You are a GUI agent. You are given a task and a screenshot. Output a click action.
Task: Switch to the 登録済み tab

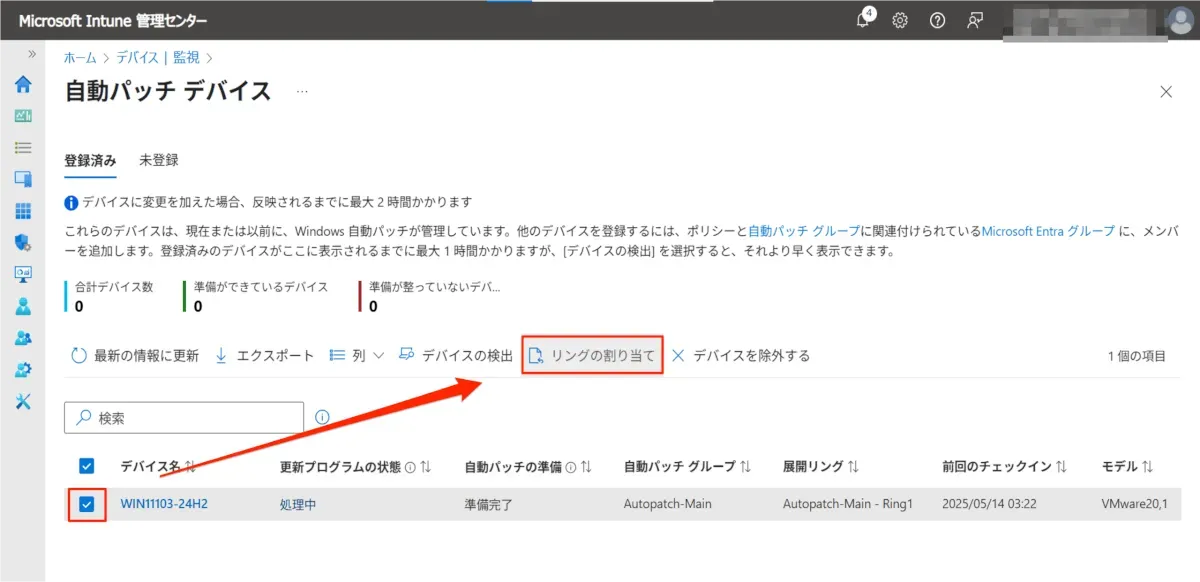[x=91, y=160]
